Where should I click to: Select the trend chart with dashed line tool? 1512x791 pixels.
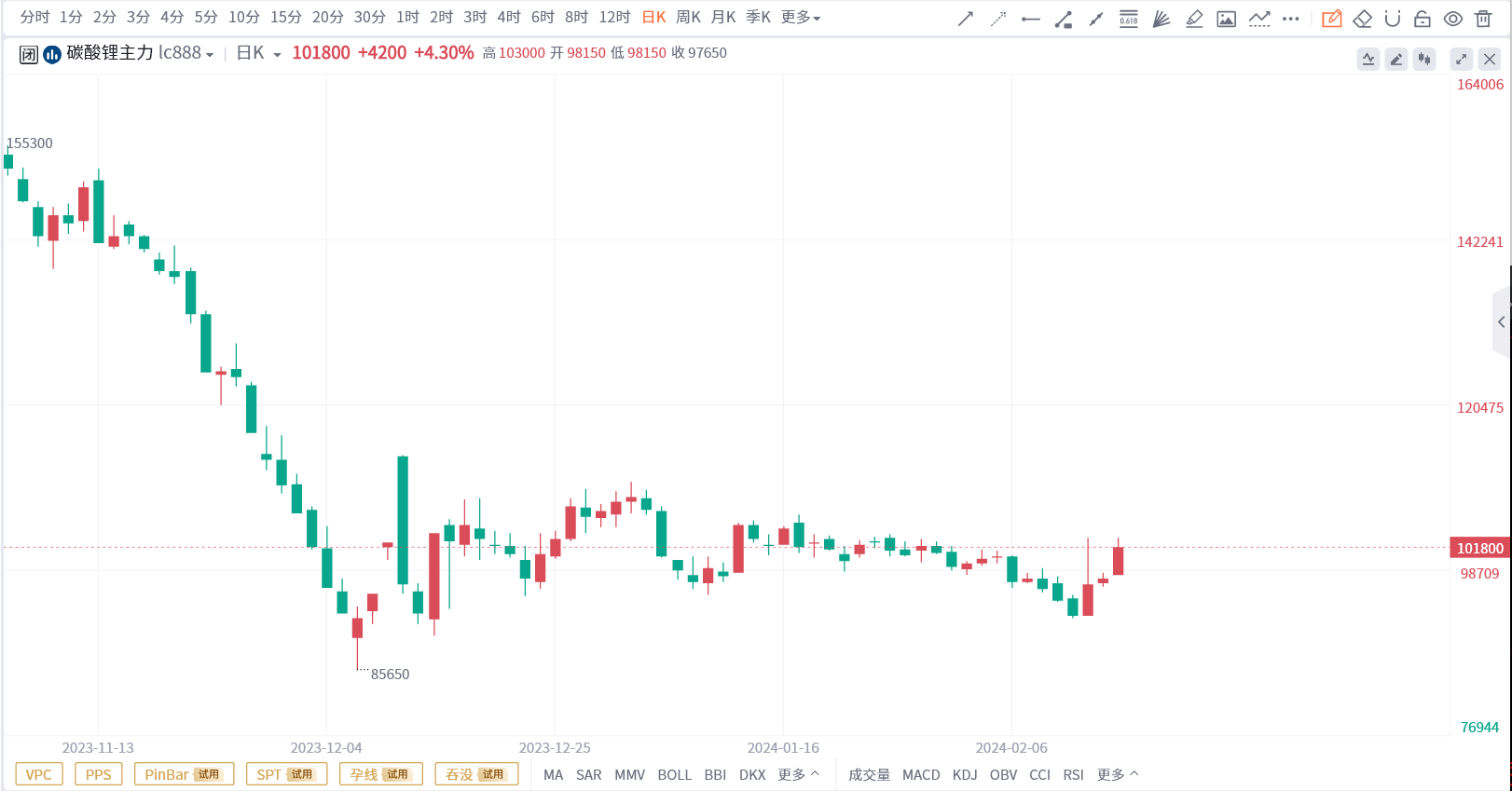coord(1259,19)
